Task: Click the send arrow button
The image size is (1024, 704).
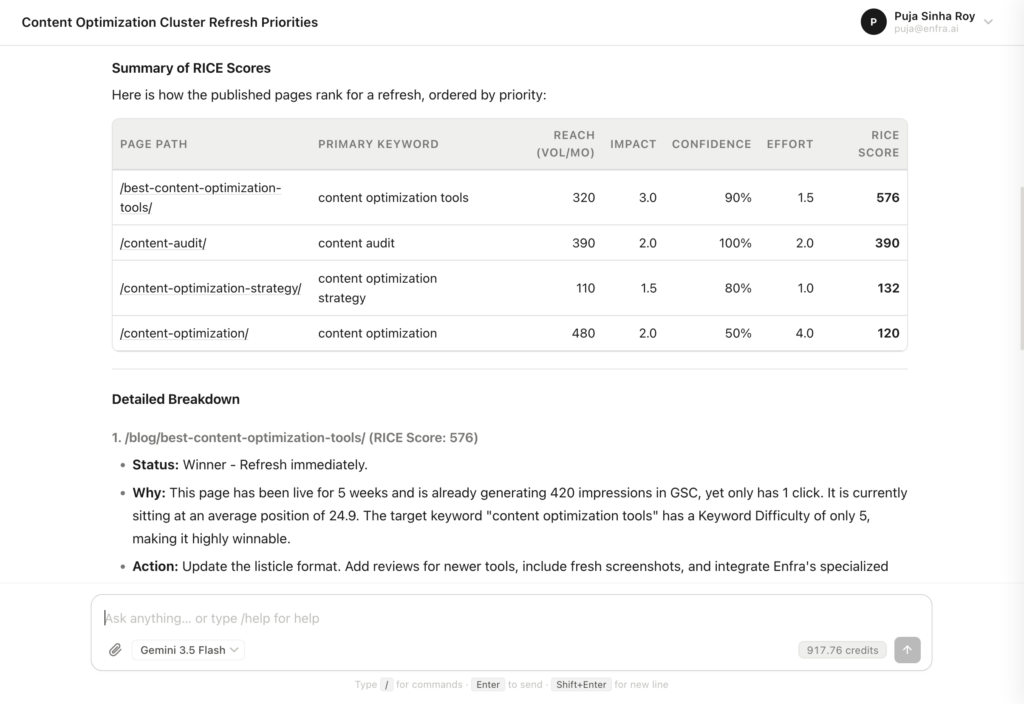Action: pyautogui.click(x=907, y=650)
